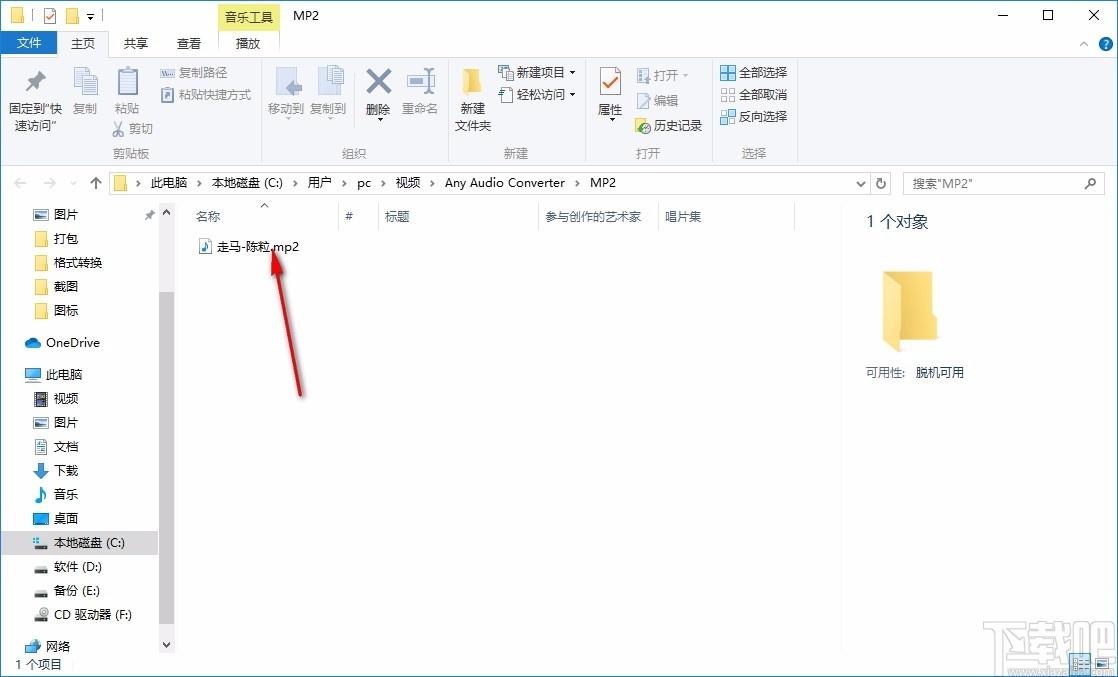Select Local Disk (C:) in sidebar
The height and width of the screenshot is (677, 1118).
tap(79, 543)
